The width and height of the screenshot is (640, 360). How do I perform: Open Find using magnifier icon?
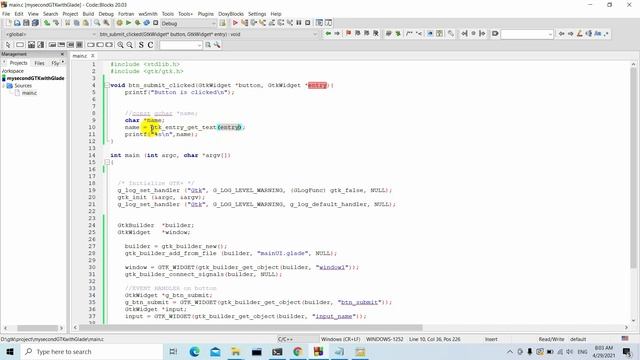click(97, 23)
